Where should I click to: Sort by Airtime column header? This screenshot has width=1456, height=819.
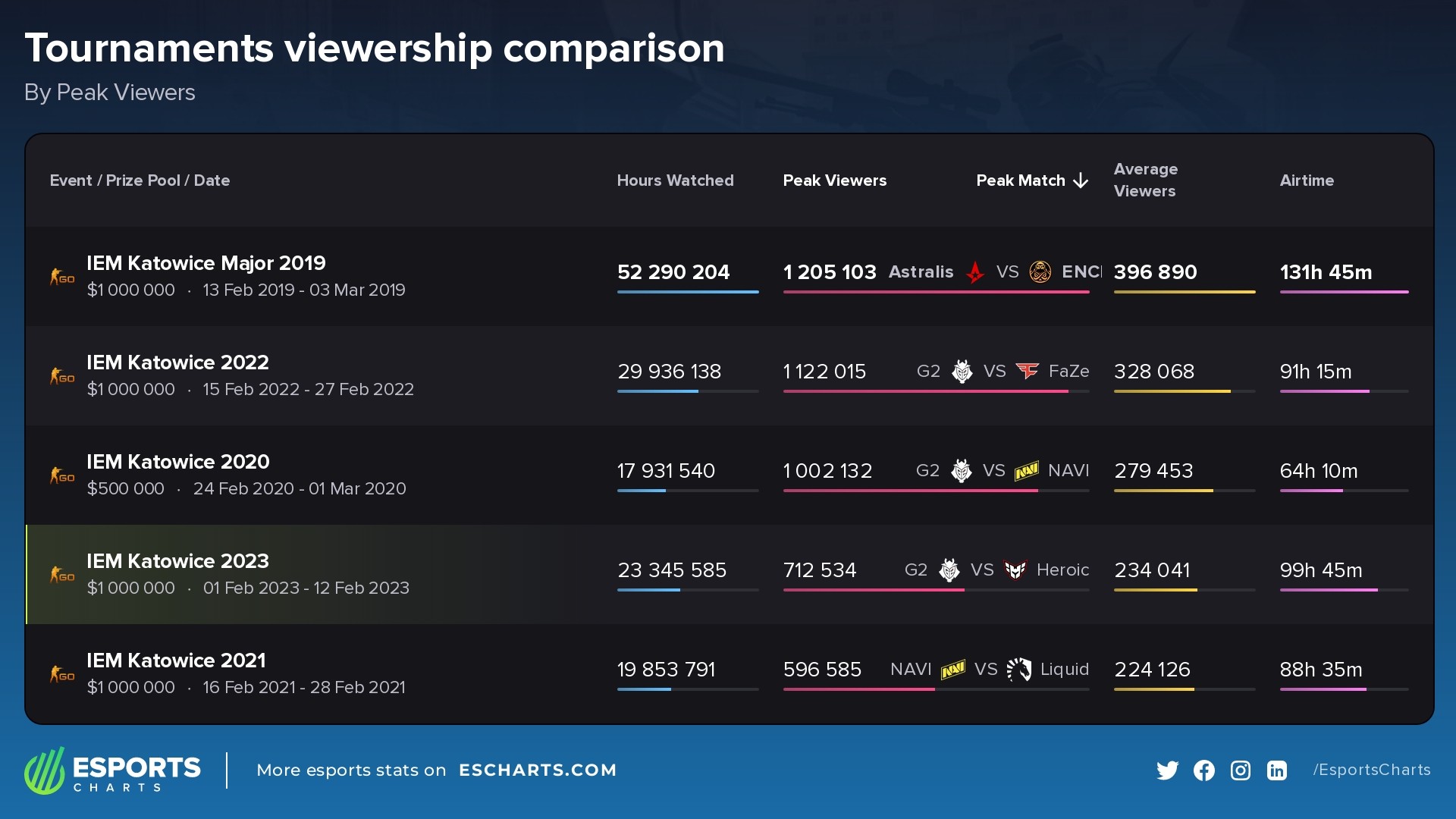[x=1306, y=180]
